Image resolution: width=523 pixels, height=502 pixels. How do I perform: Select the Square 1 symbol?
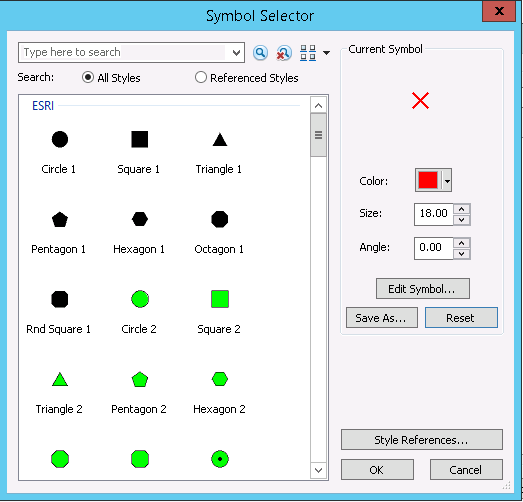[x=139, y=139]
